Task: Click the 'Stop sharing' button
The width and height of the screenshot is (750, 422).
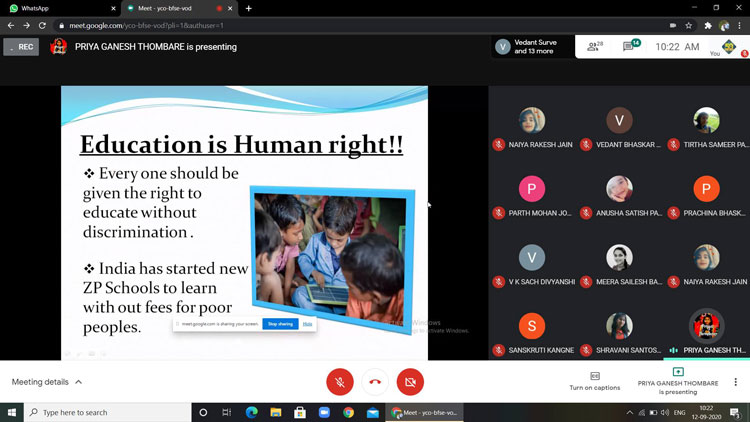Action: pos(280,324)
